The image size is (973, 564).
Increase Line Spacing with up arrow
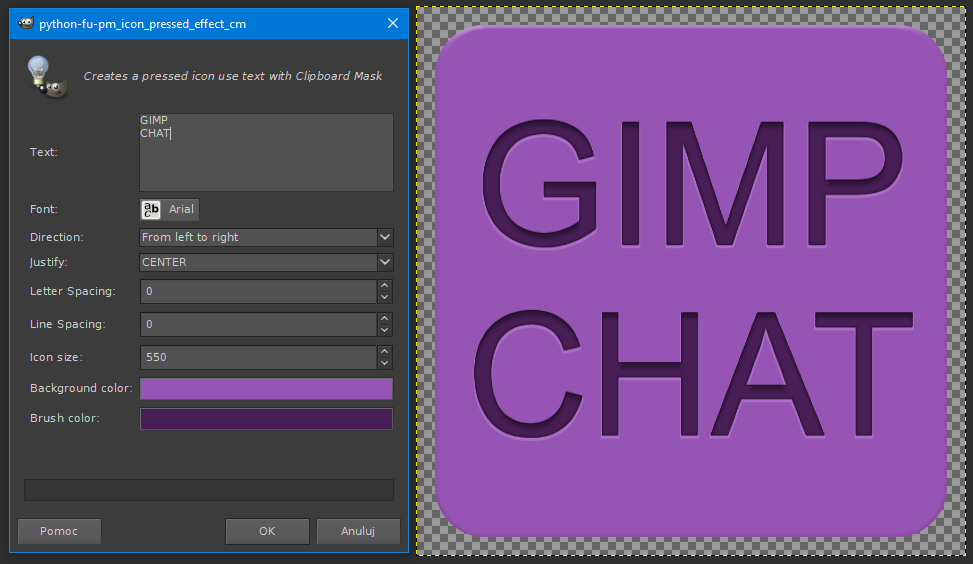coord(385,318)
